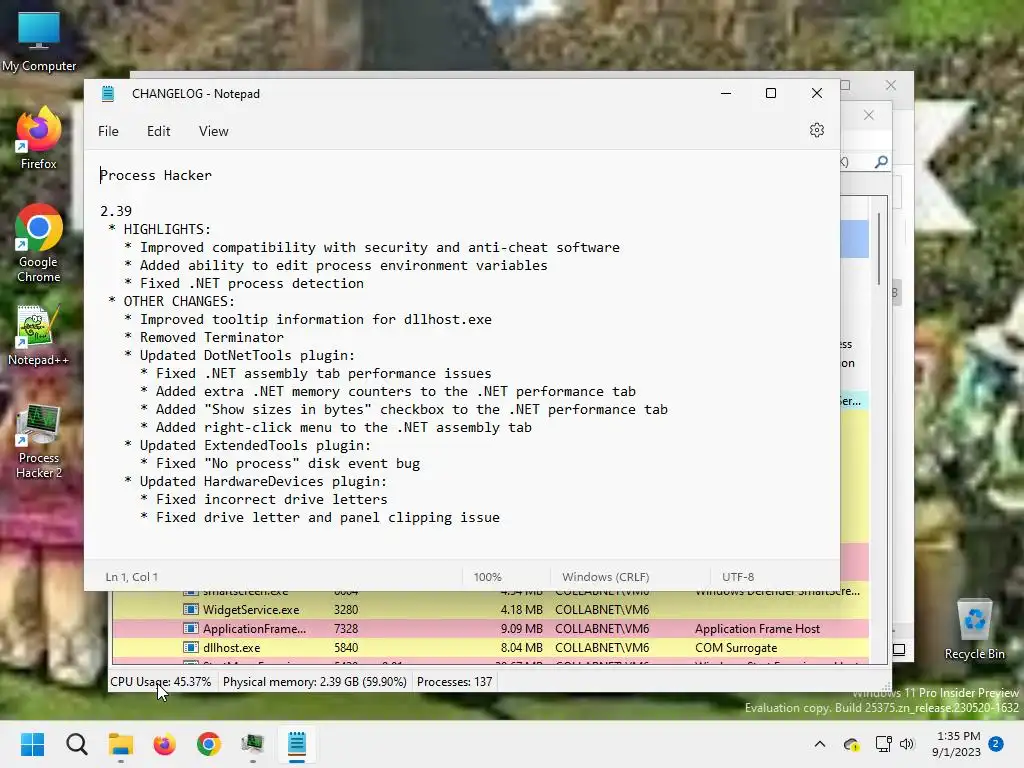Click search magnifier in Process Hacker window
Viewport: 1024px width, 768px height.
881,161
